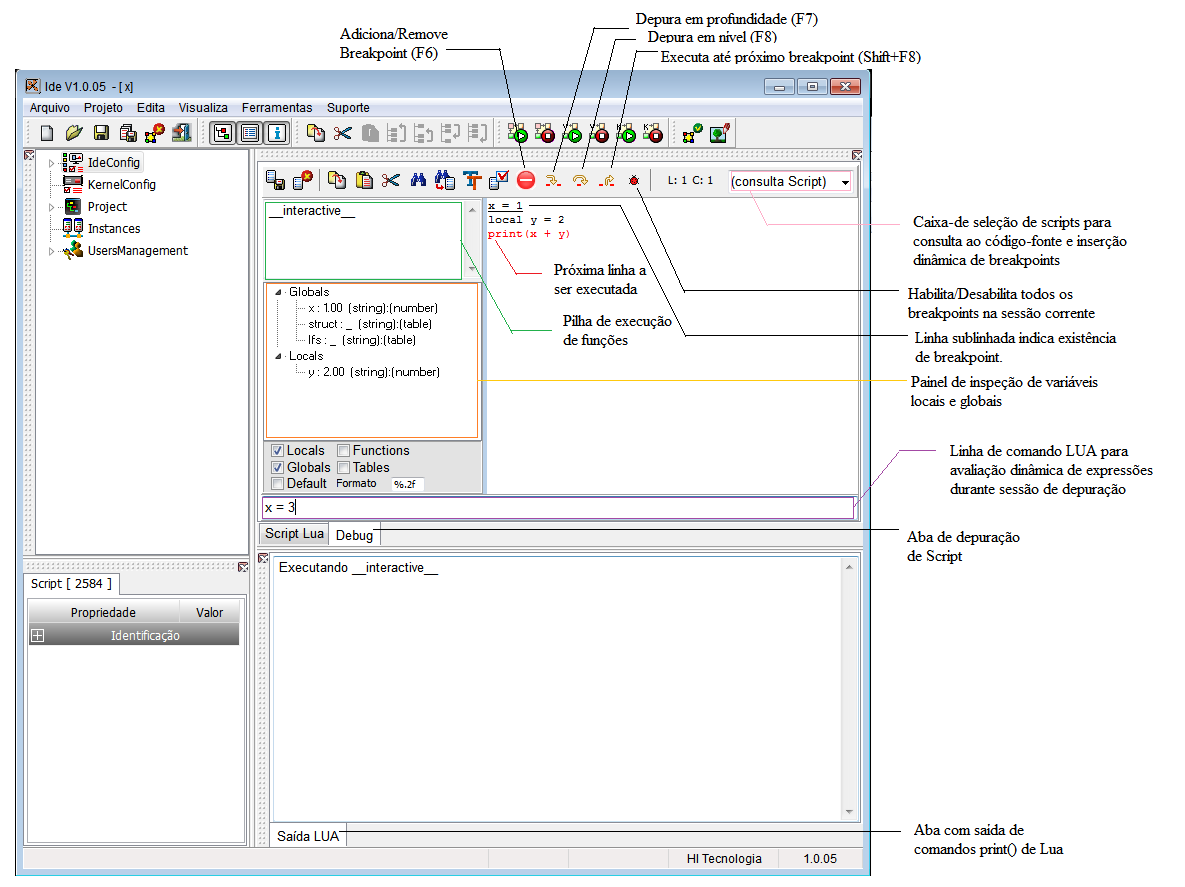The image size is (1185, 887).
Task: Click the Valor column header
Action: (x=209, y=612)
